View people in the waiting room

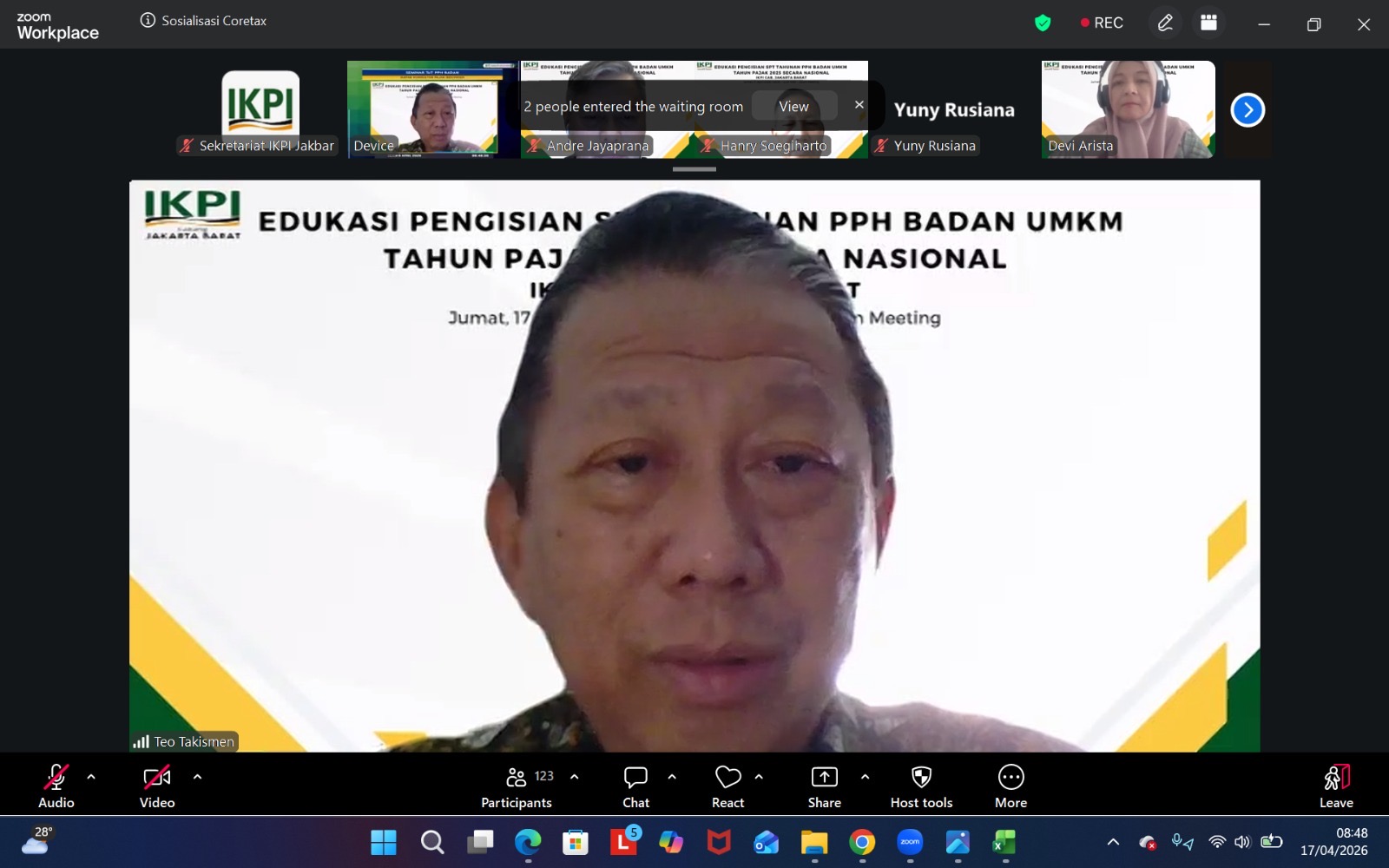(x=793, y=105)
